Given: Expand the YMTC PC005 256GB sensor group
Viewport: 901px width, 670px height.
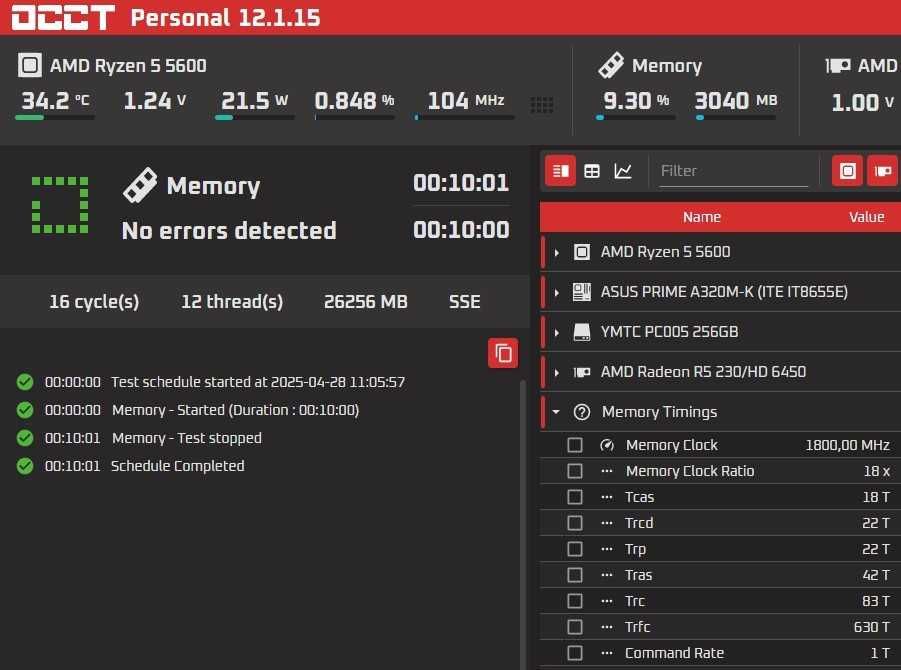Looking at the screenshot, I should [x=556, y=333].
